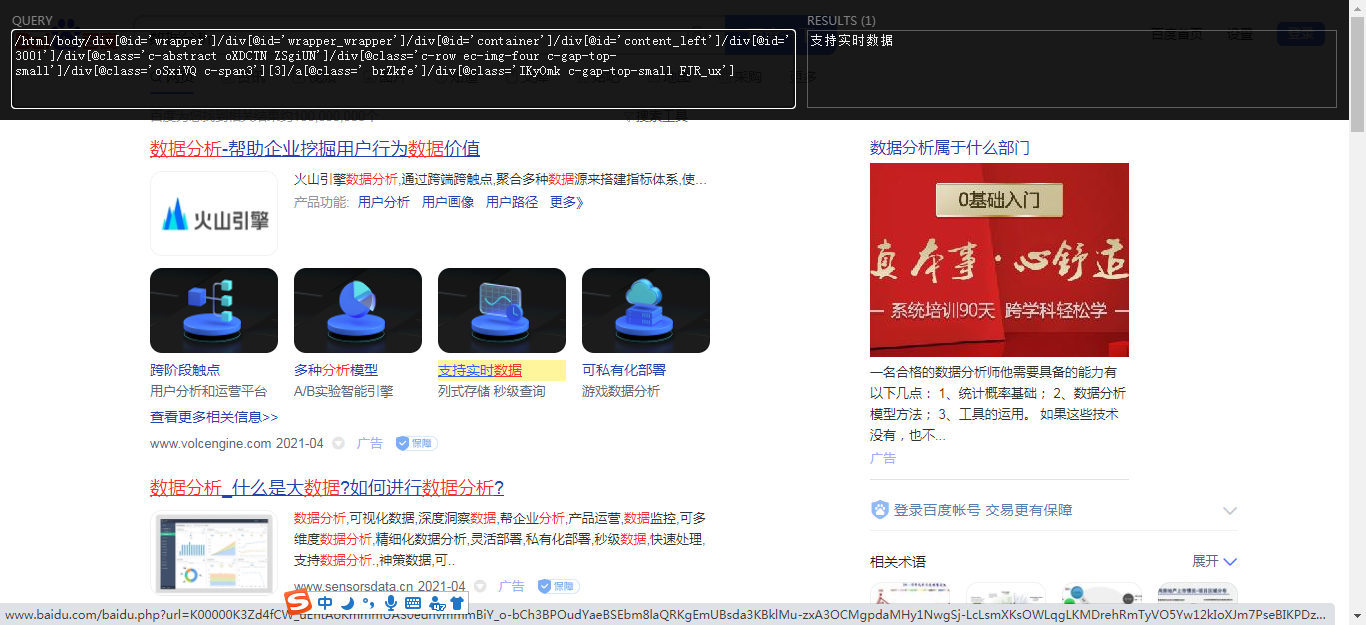Open Sogou skin settings via the shirt icon
Viewport: 1366px width, 625px height.
click(x=457, y=604)
